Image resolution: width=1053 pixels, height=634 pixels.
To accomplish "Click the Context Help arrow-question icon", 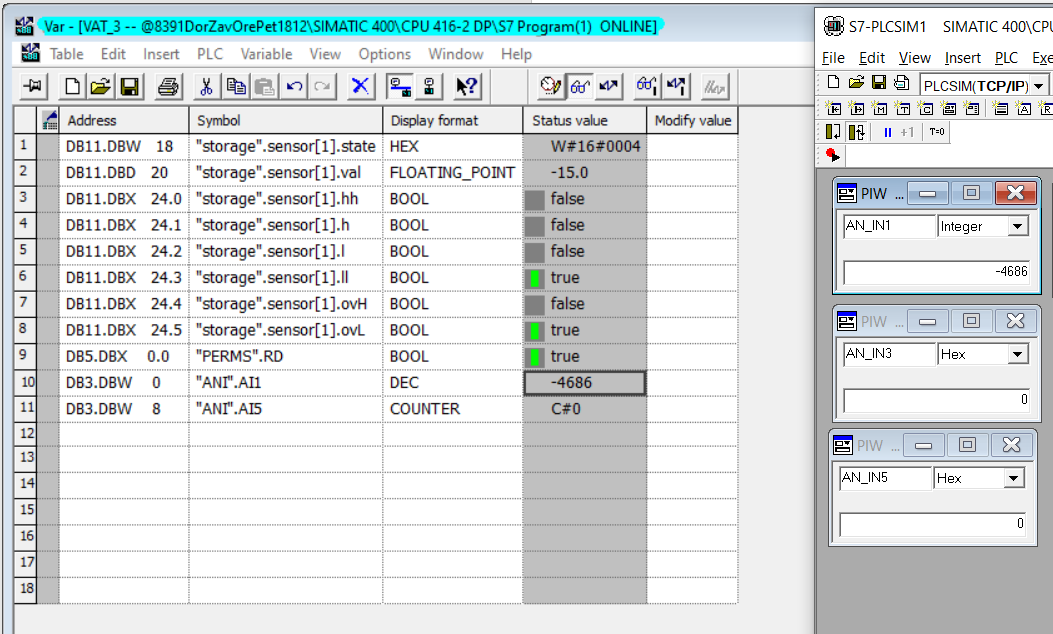I will coord(467,87).
